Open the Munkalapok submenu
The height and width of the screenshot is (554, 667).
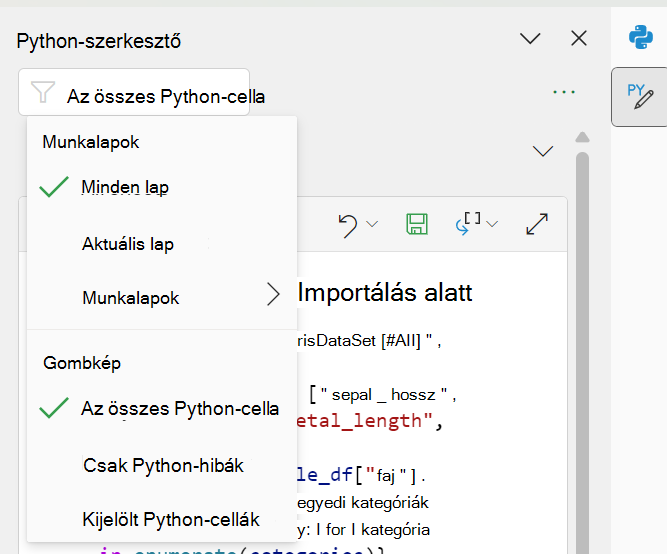[162, 298]
